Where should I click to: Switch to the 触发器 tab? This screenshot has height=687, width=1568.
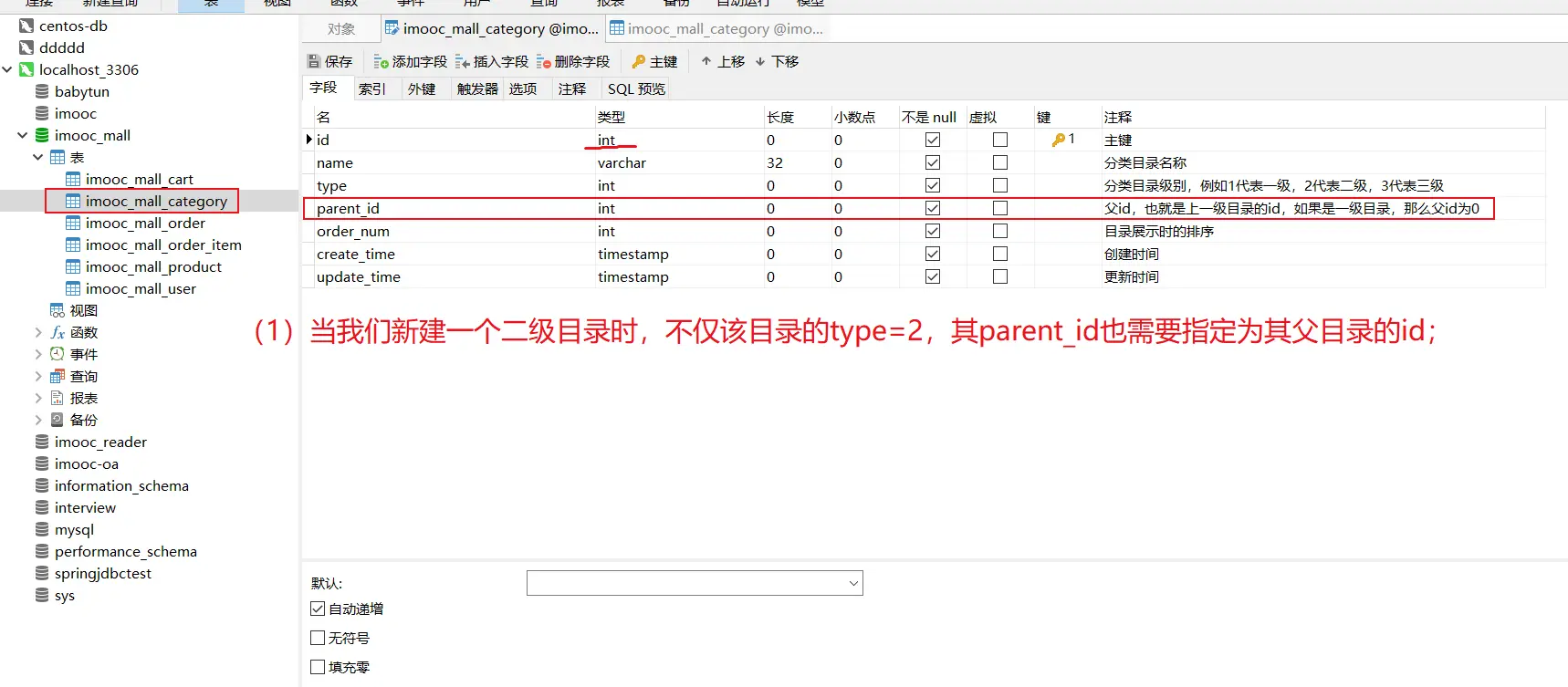pos(477,88)
